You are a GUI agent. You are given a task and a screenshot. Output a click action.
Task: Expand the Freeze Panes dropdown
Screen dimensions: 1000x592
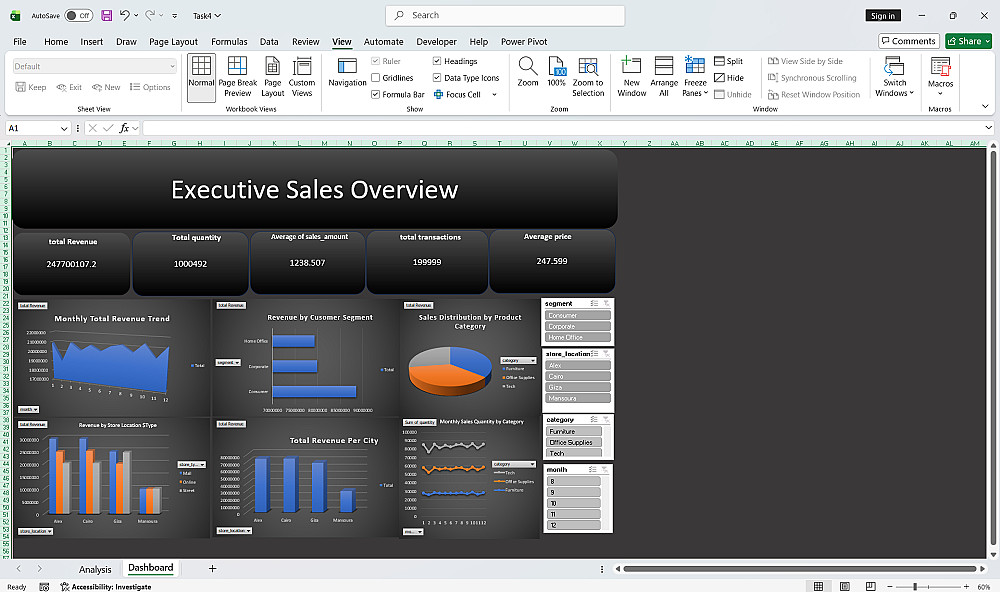pos(695,77)
